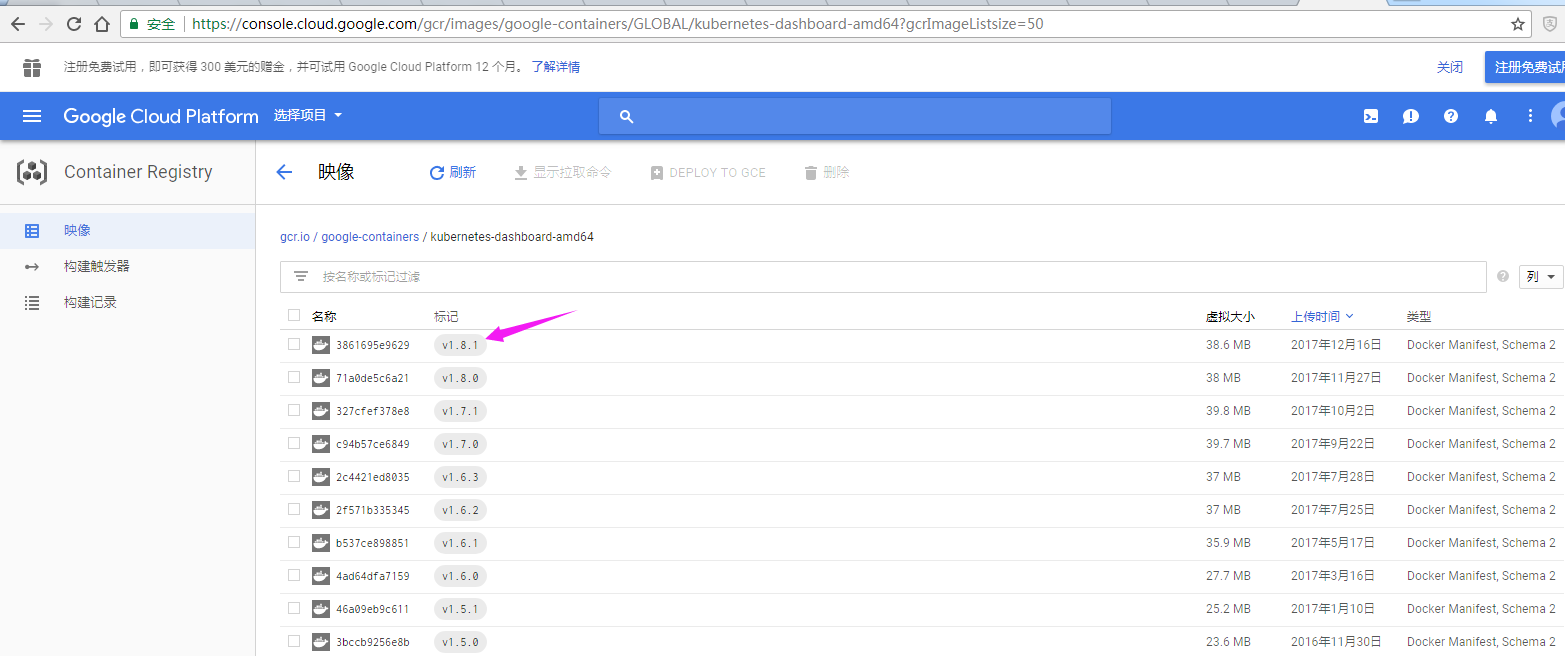
Task: Show notifications bell
Action: tap(1491, 116)
